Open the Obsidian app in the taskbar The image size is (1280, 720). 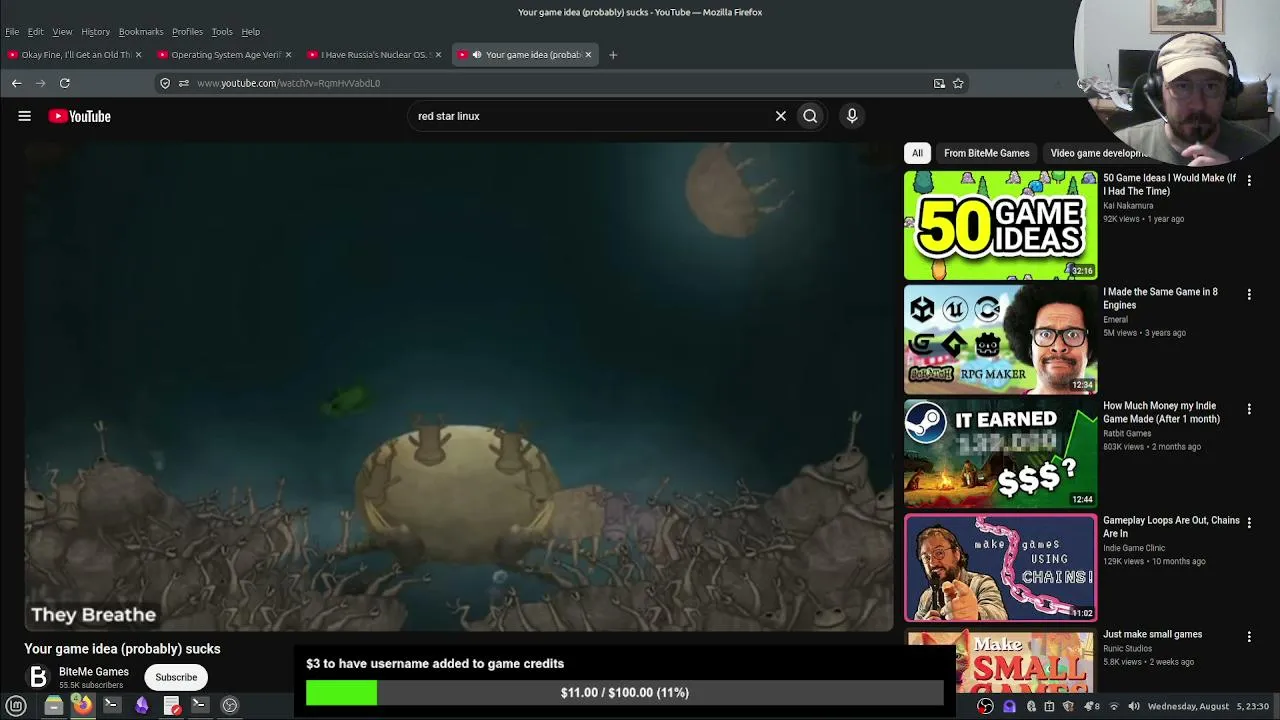click(x=141, y=705)
